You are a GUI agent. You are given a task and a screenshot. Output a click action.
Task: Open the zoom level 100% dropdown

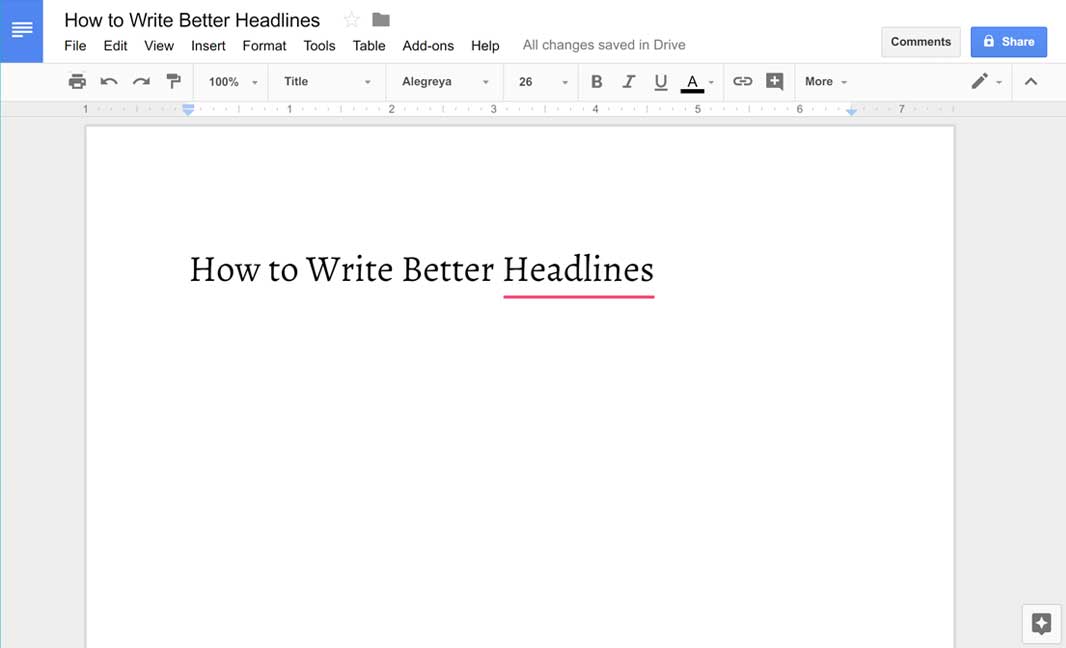coord(233,82)
